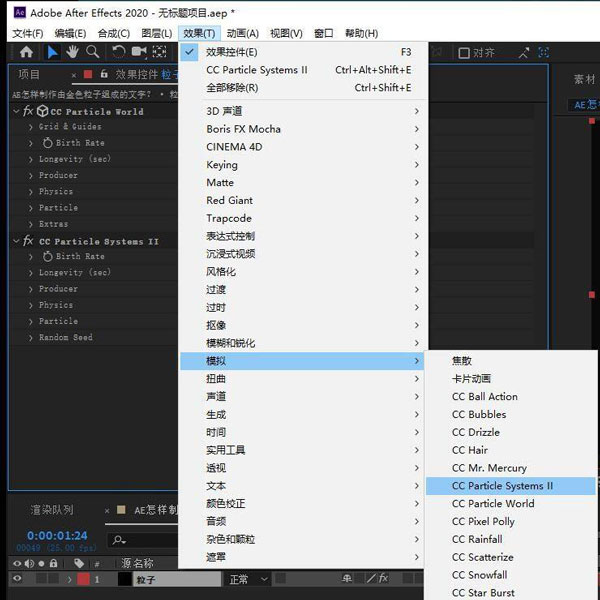Close the timeline composition tab
600x600 pixels.
pos(107,510)
